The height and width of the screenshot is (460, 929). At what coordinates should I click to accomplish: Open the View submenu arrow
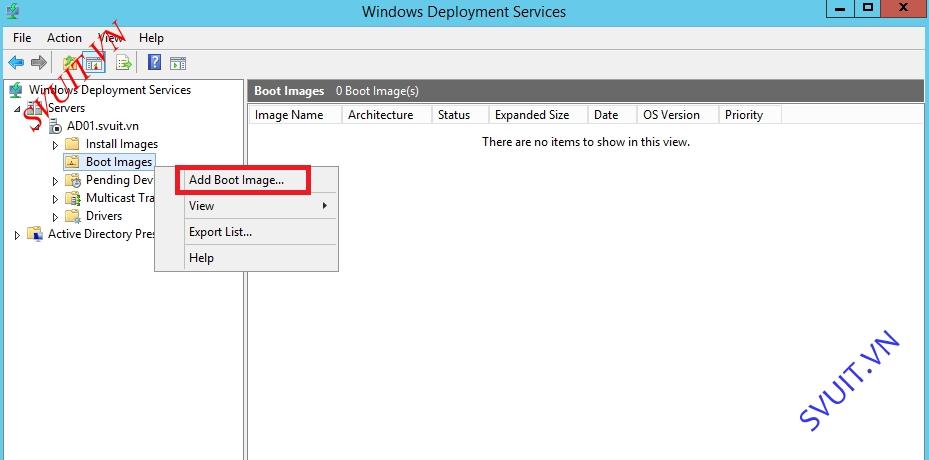click(x=325, y=206)
